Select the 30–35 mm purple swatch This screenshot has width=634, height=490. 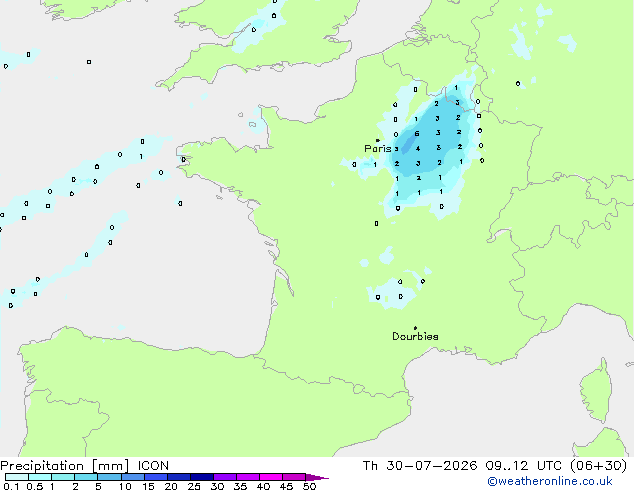224,477
